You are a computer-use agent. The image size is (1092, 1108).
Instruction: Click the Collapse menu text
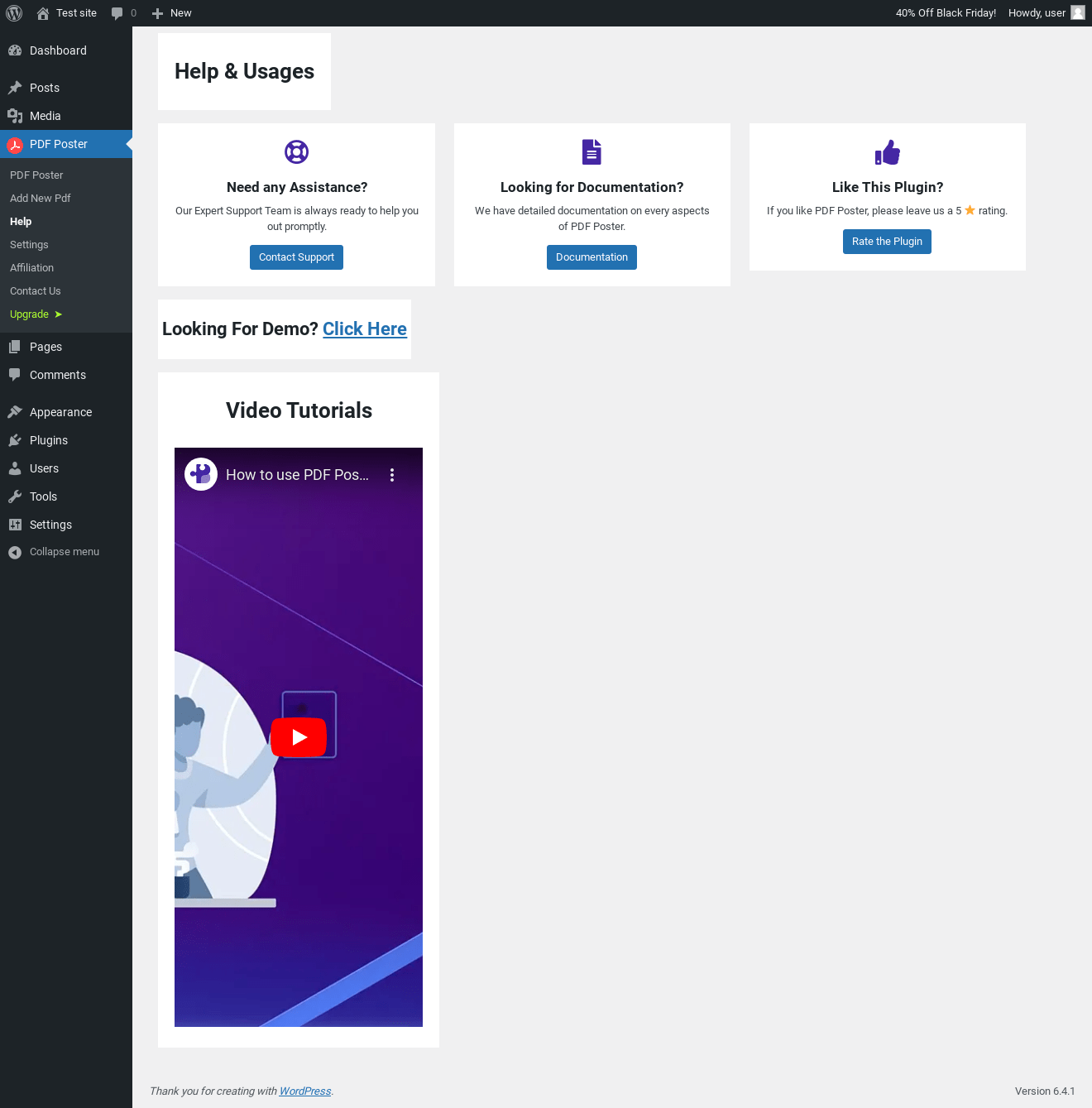65,552
